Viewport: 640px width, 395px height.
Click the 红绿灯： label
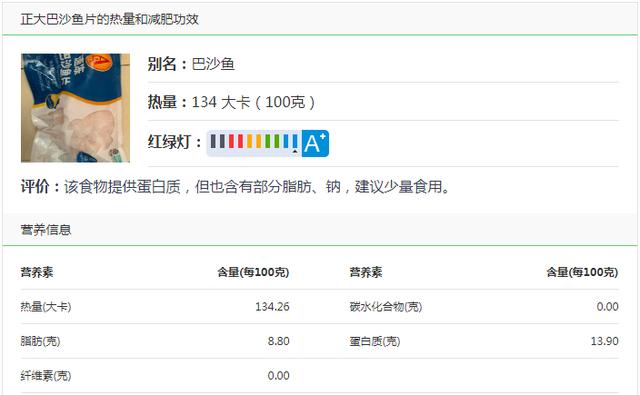point(175,142)
